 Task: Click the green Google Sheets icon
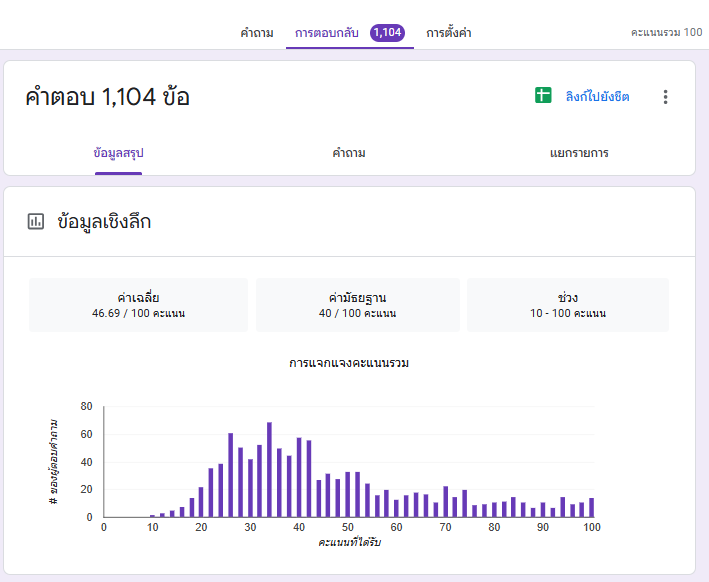pos(543,96)
